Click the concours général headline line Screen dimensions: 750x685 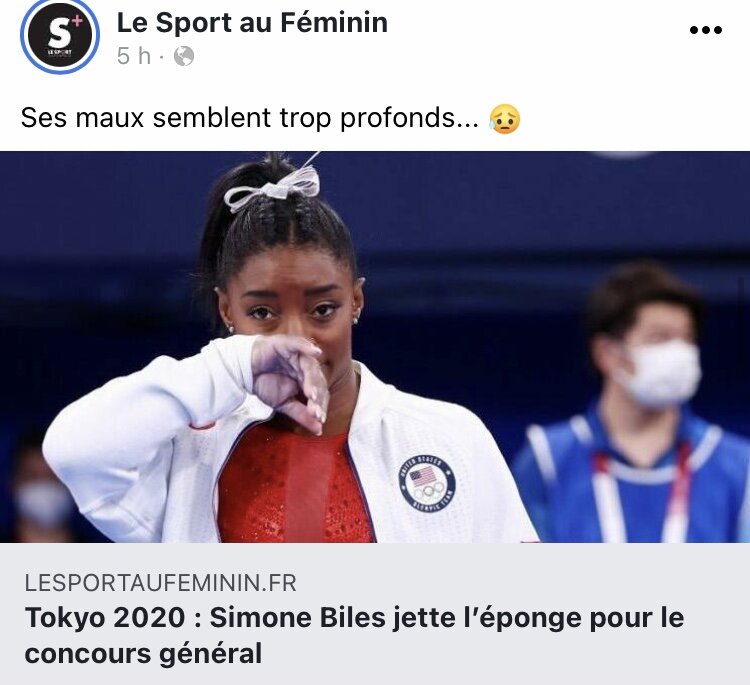143,653
